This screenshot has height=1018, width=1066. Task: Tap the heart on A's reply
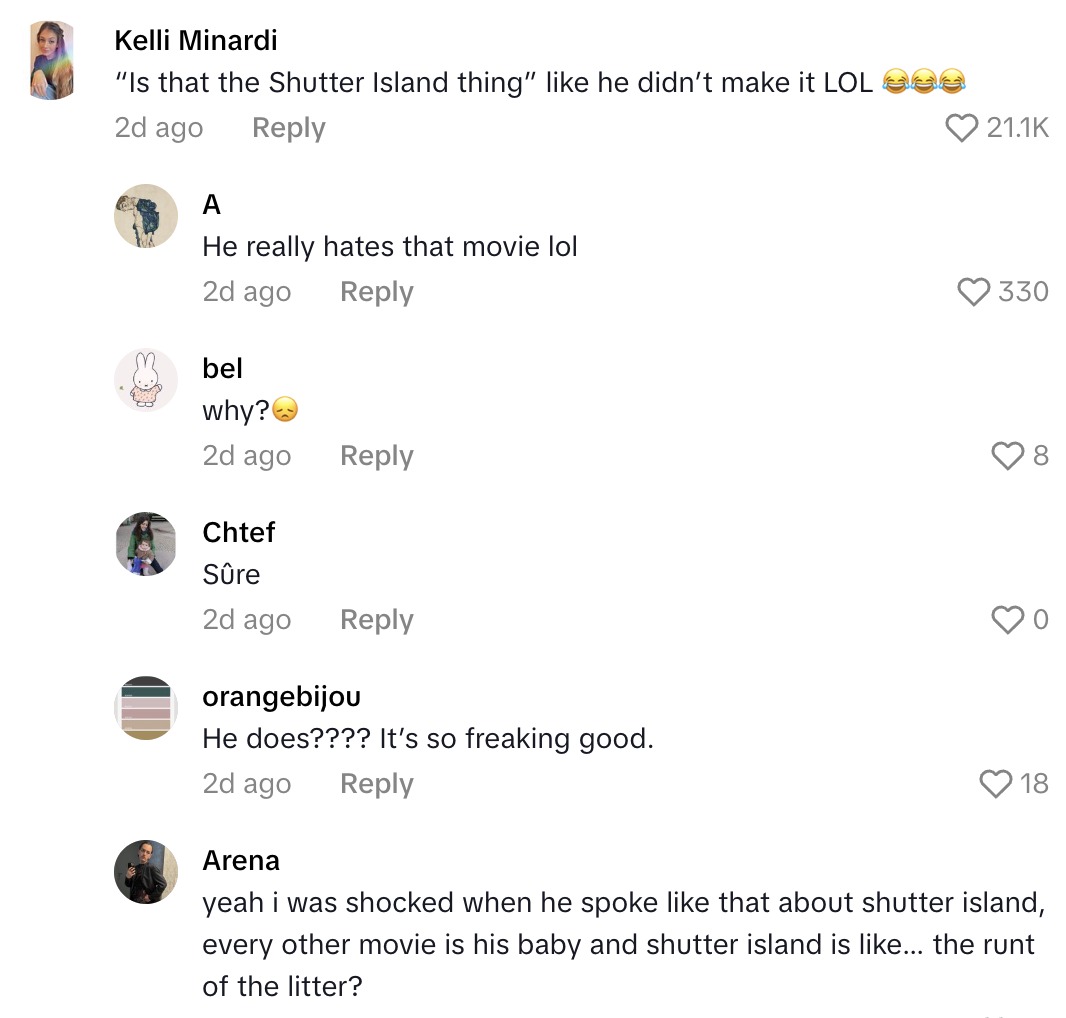point(973,291)
